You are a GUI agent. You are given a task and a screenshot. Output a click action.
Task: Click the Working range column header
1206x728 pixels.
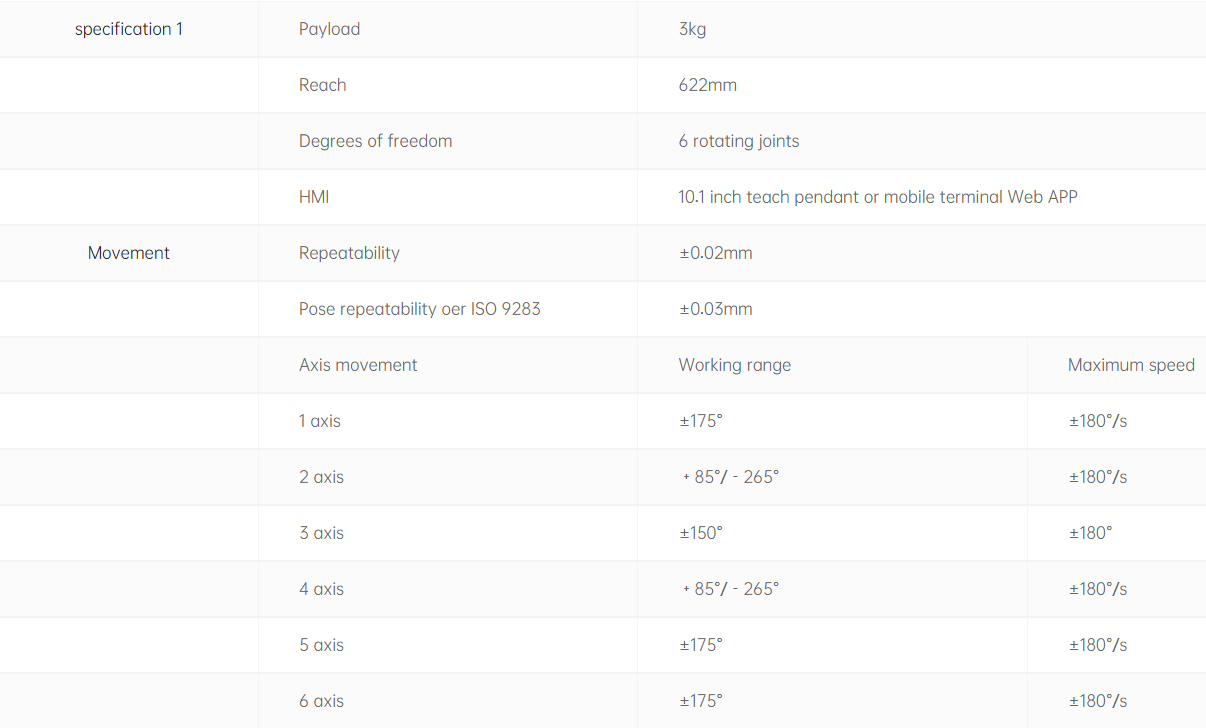point(734,365)
